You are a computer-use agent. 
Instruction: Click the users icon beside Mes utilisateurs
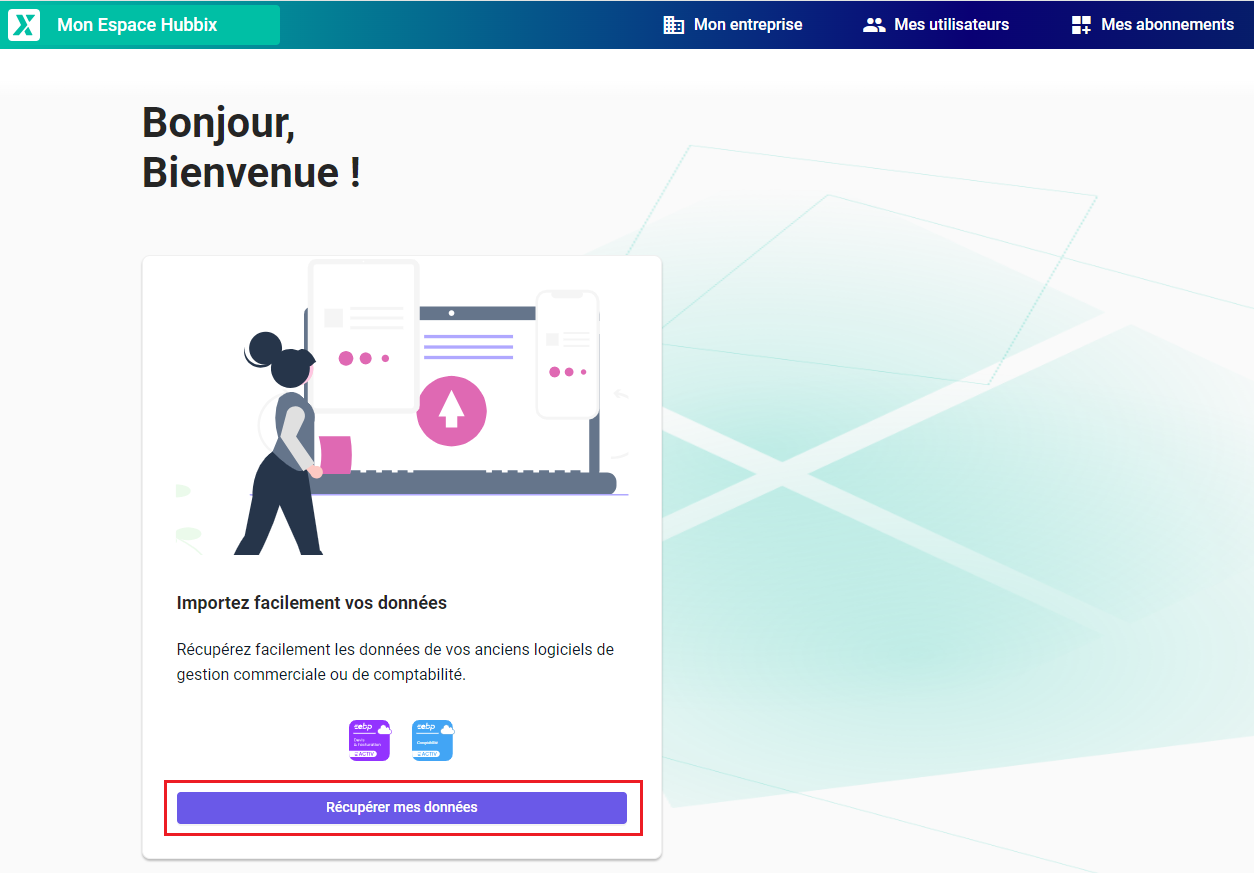tap(875, 24)
